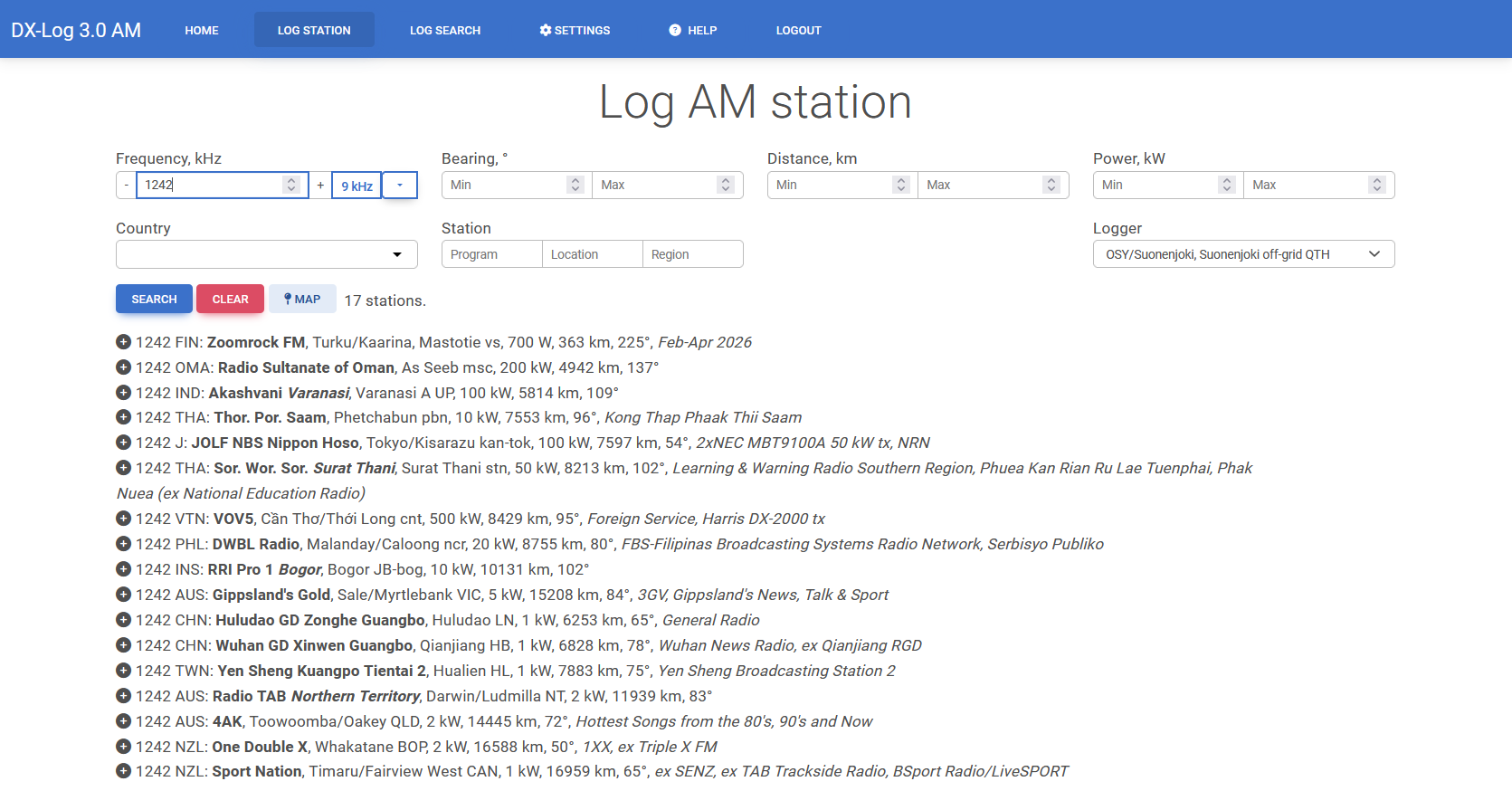
Task: Go to the Home page
Action: [202, 30]
